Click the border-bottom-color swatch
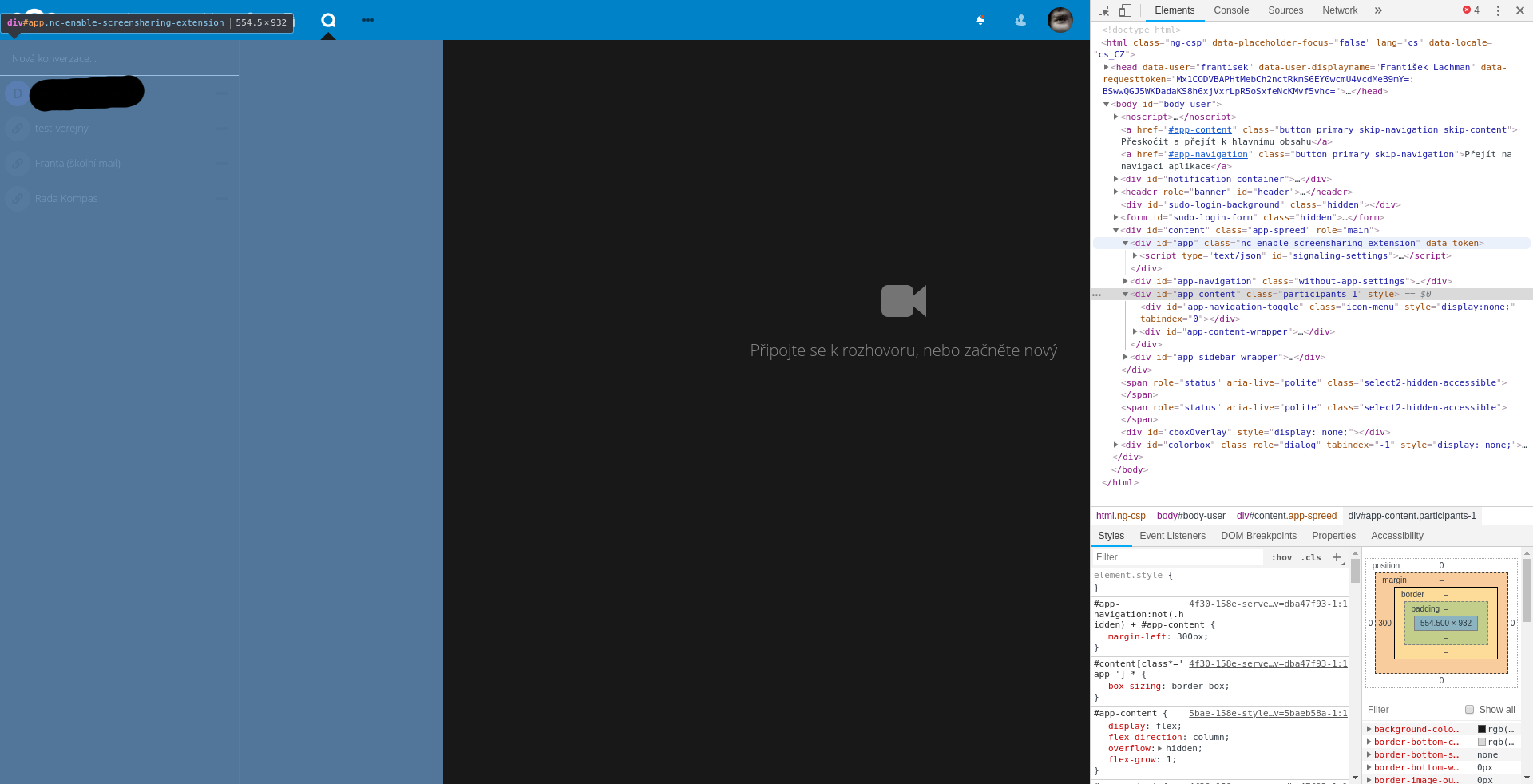This screenshot has height=784, width=1533. coord(1481,742)
